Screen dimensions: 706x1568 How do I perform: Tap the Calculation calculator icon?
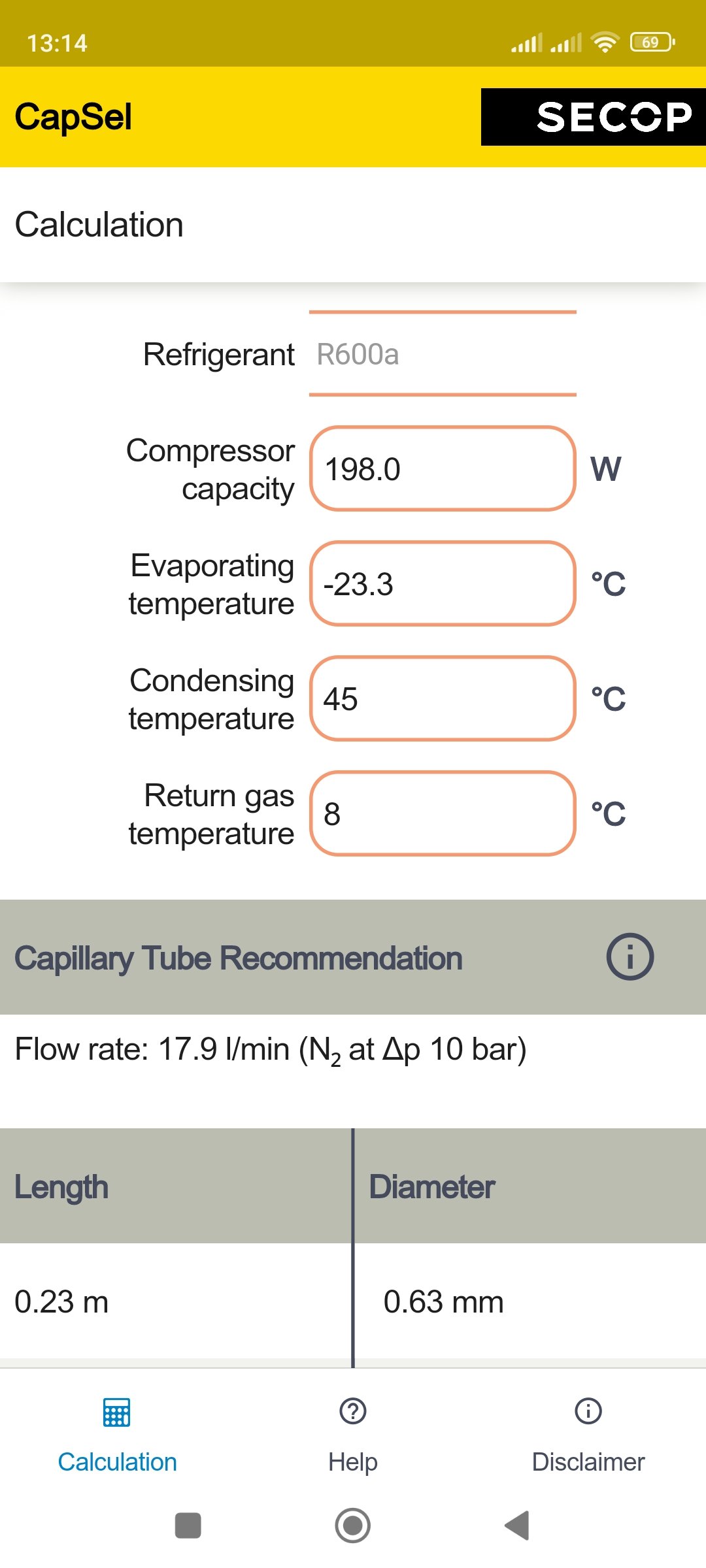click(117, 1412)
